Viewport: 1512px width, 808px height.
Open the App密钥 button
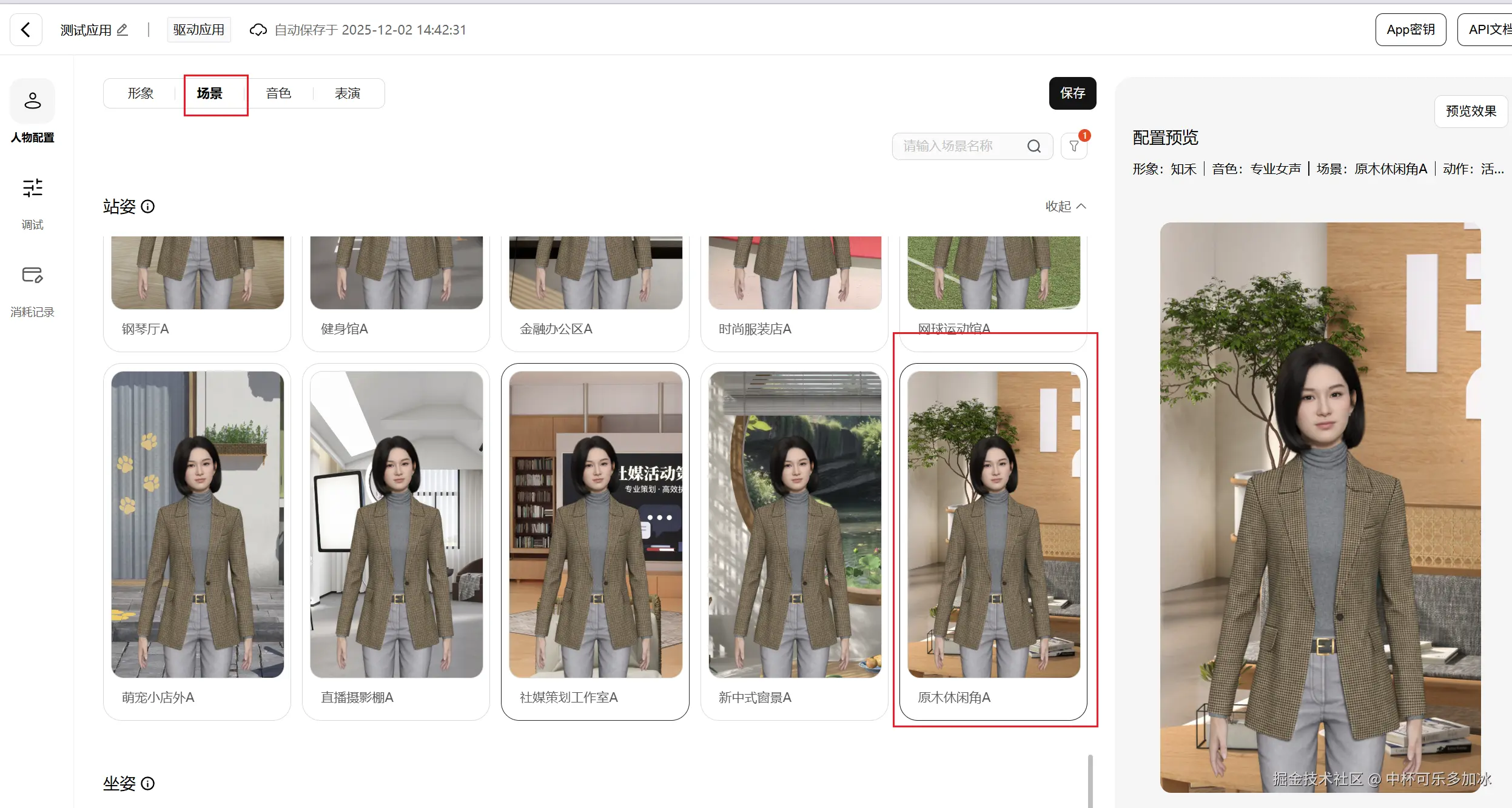click(1410, 30)
